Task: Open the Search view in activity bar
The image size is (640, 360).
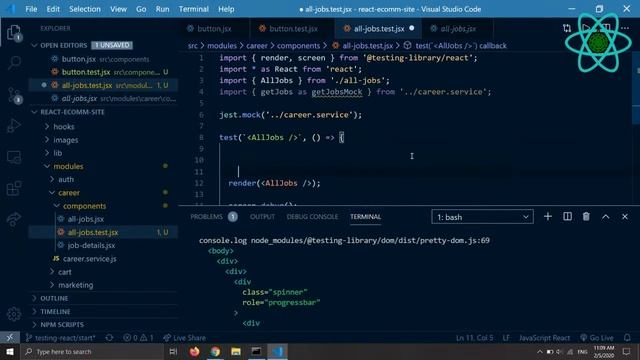Action: [14, 62]
